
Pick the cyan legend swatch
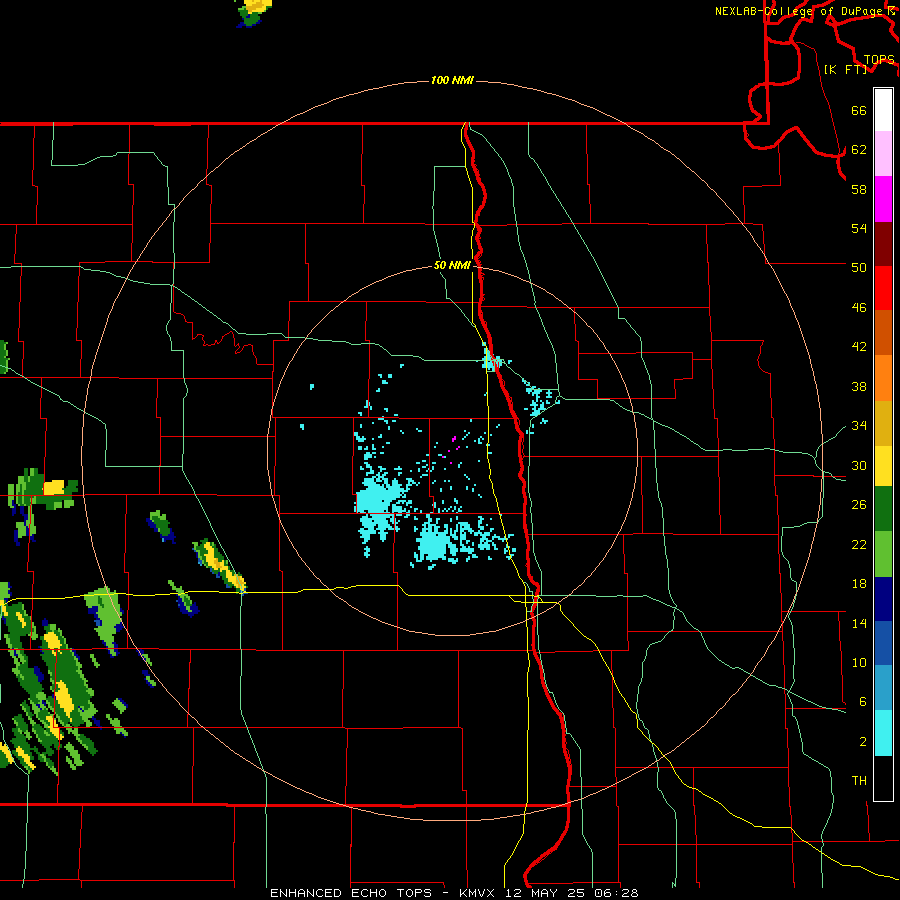(883, 733)
